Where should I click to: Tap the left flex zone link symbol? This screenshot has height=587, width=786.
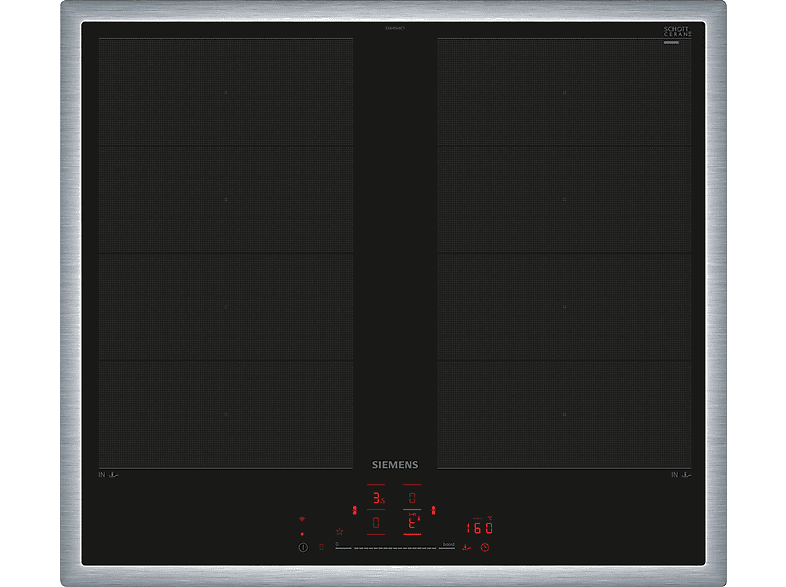point(354,510)
